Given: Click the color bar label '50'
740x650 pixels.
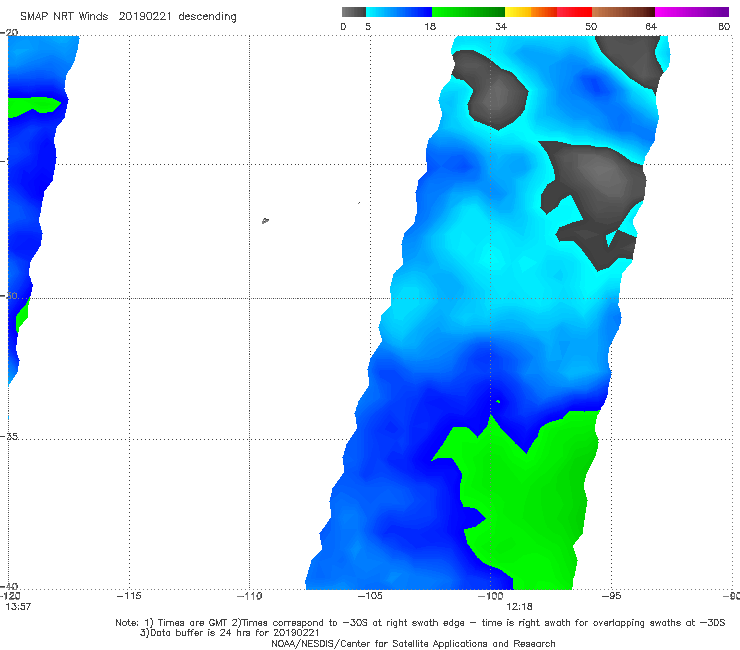Looking at the screenshot, I should click(591, 26).
